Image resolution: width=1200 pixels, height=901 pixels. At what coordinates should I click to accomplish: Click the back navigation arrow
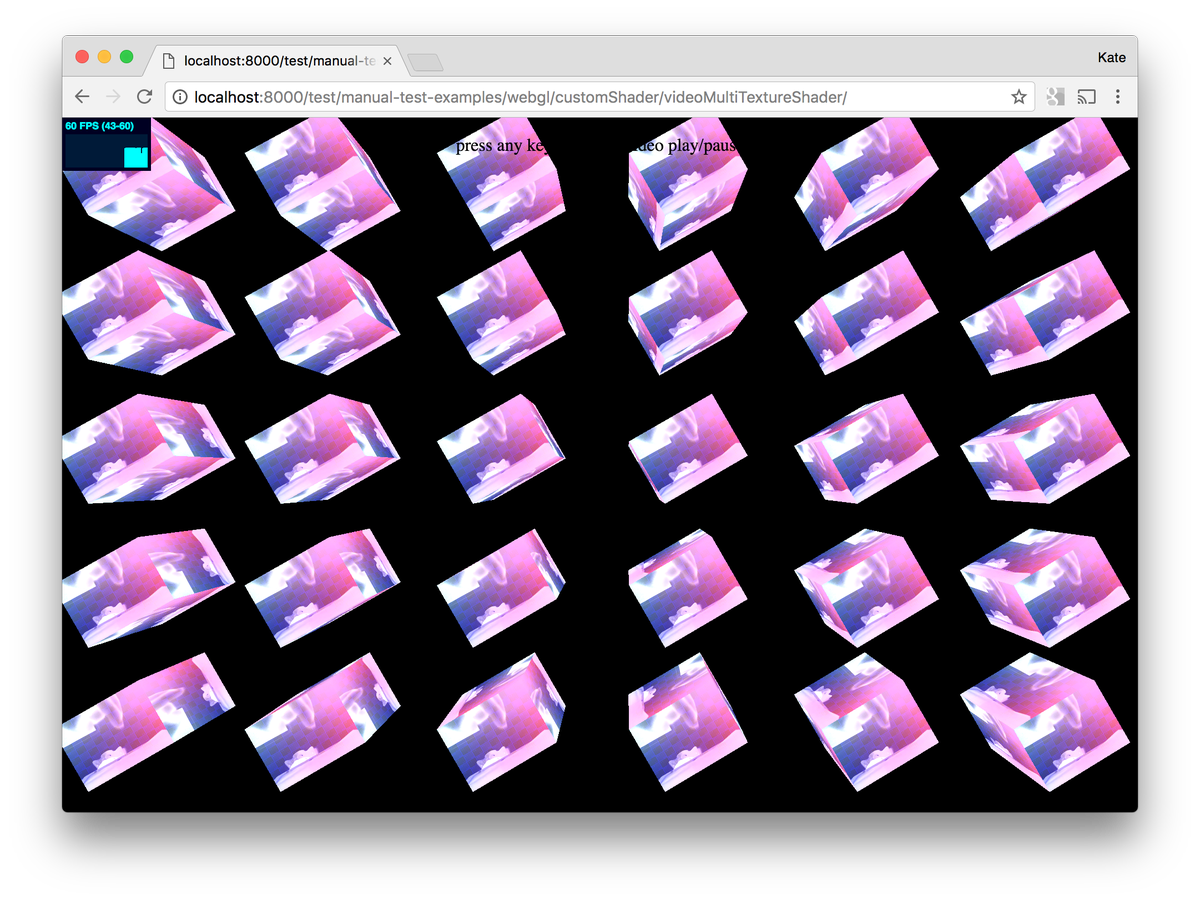tap(81, 96)
